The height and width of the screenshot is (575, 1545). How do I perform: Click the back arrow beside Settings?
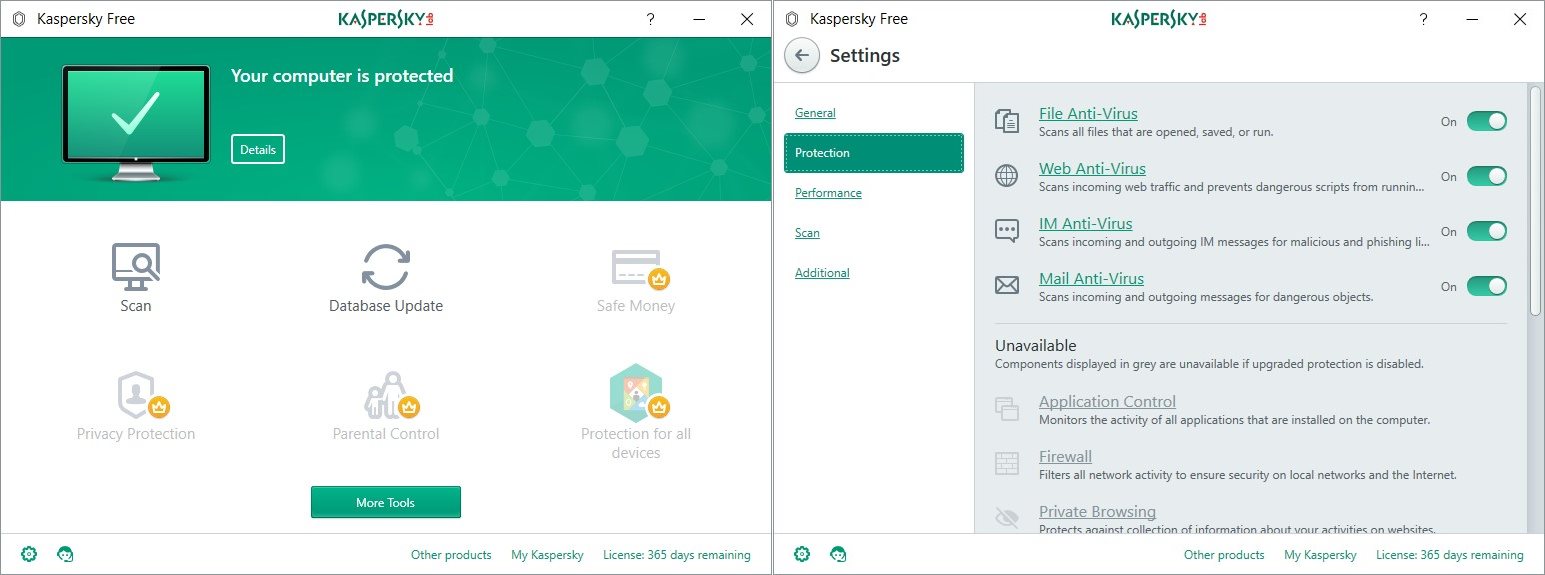[x=802, y=56]
